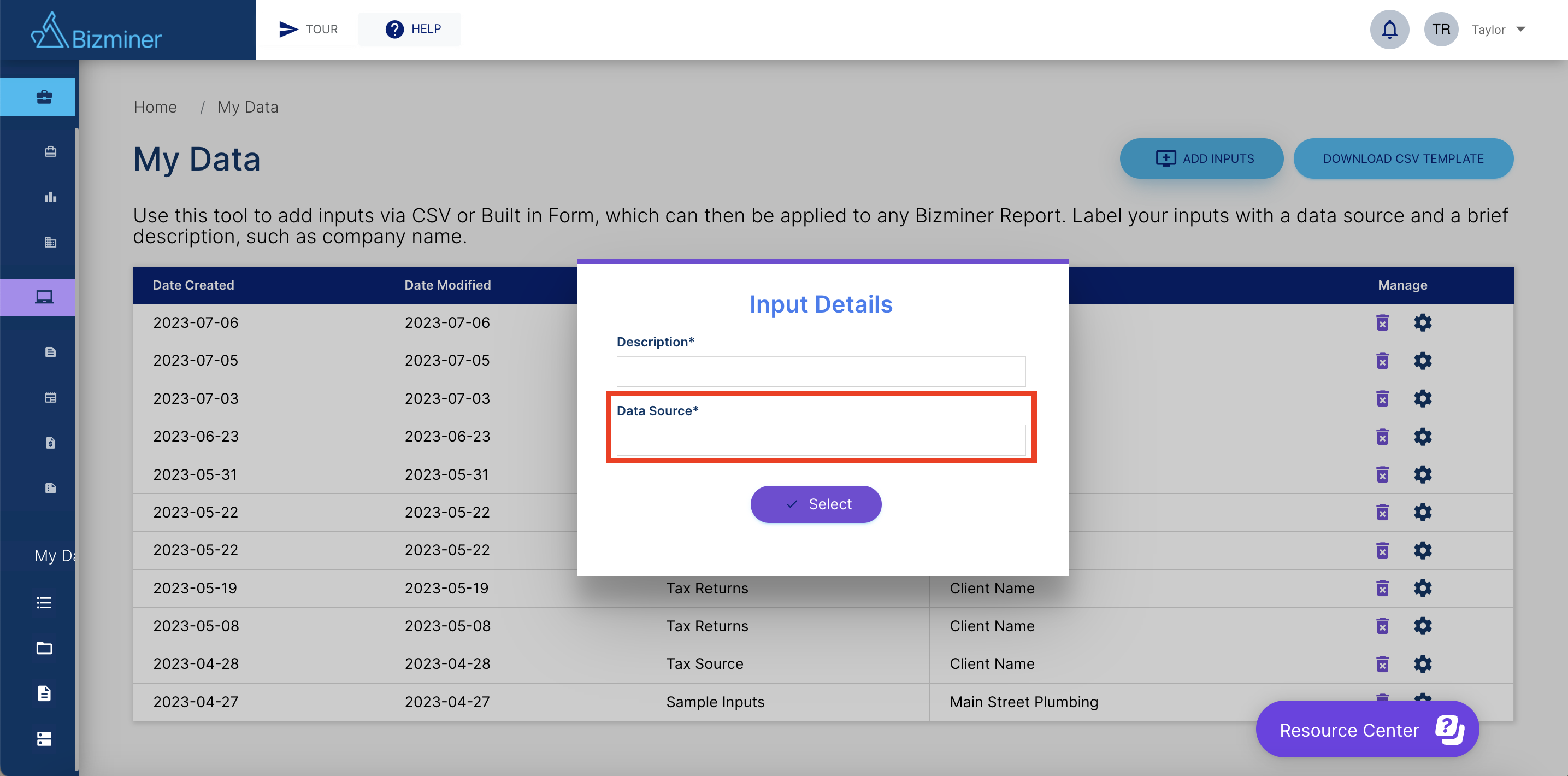Click the Bizminer logo
Screen dimensions: 1568x776
[x=96, y=31]
